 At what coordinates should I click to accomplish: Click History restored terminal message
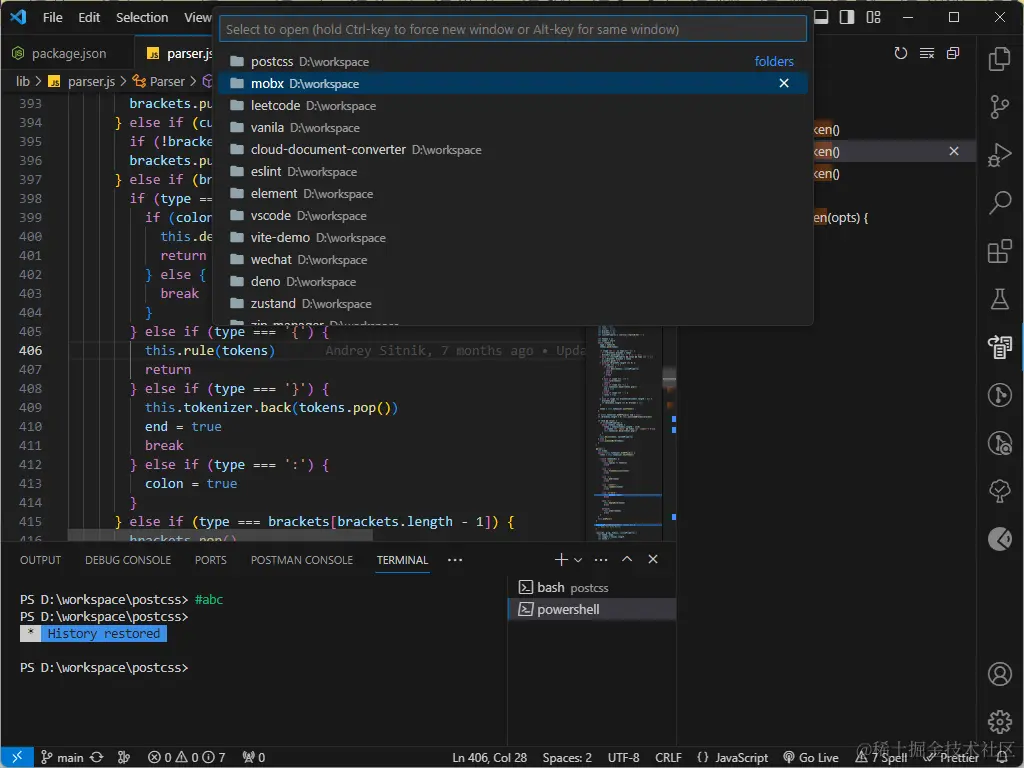point(103,633)
